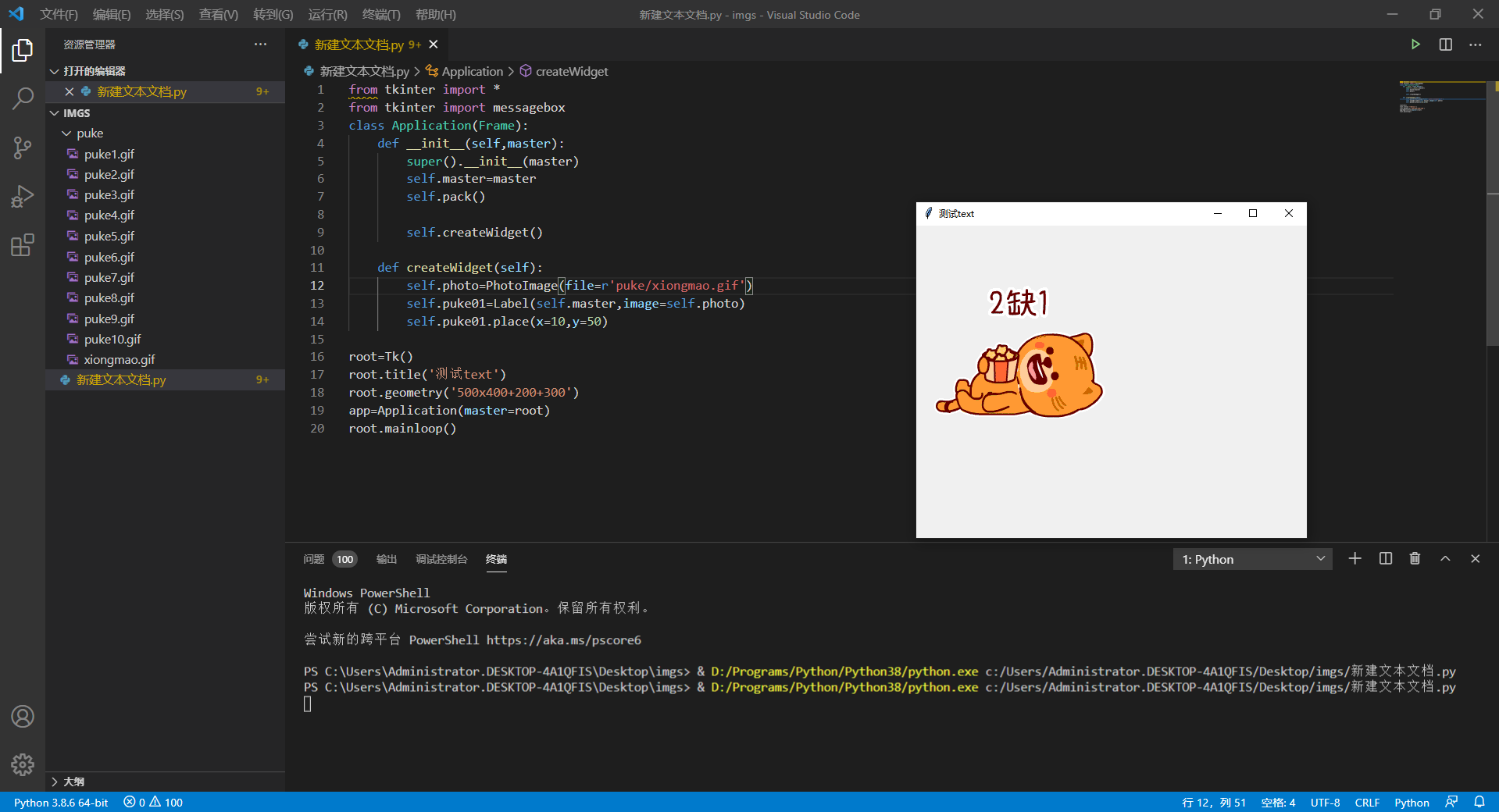Open the 文件(F) menu

click(x=59, y=14)
